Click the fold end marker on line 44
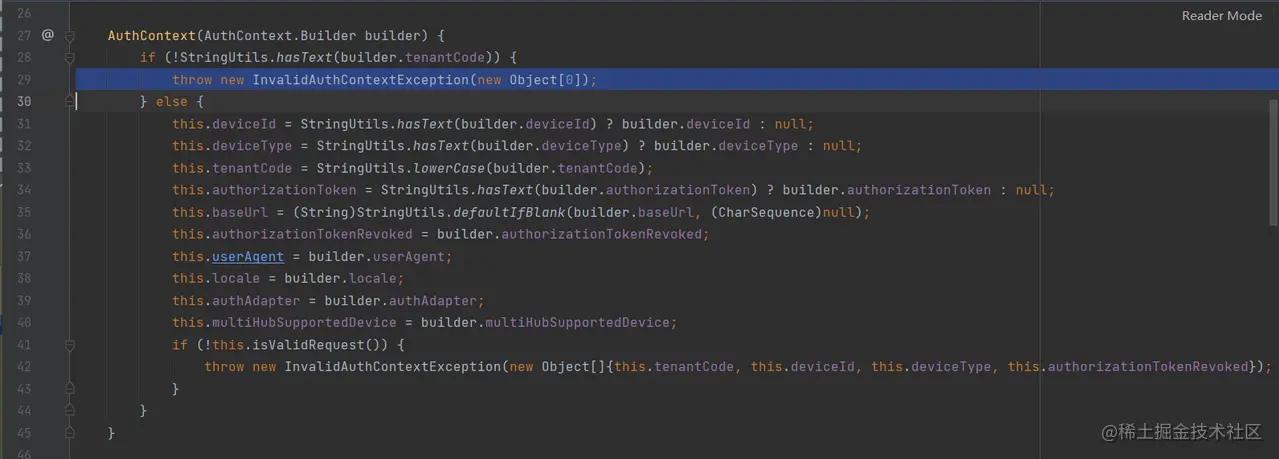This screenshot has width=1279, height=459. tap(70, 410)
